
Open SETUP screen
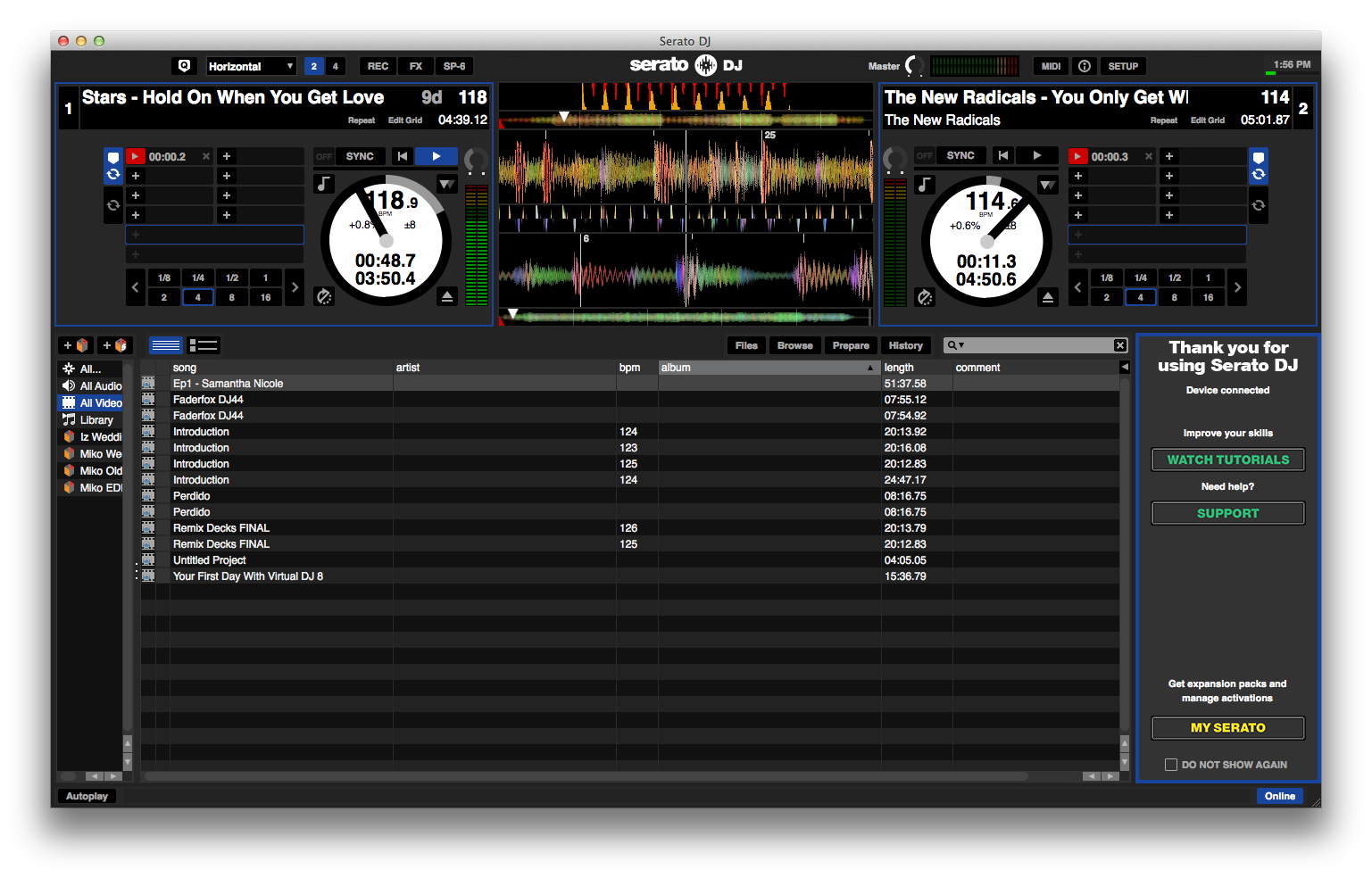coord(1123,66)
